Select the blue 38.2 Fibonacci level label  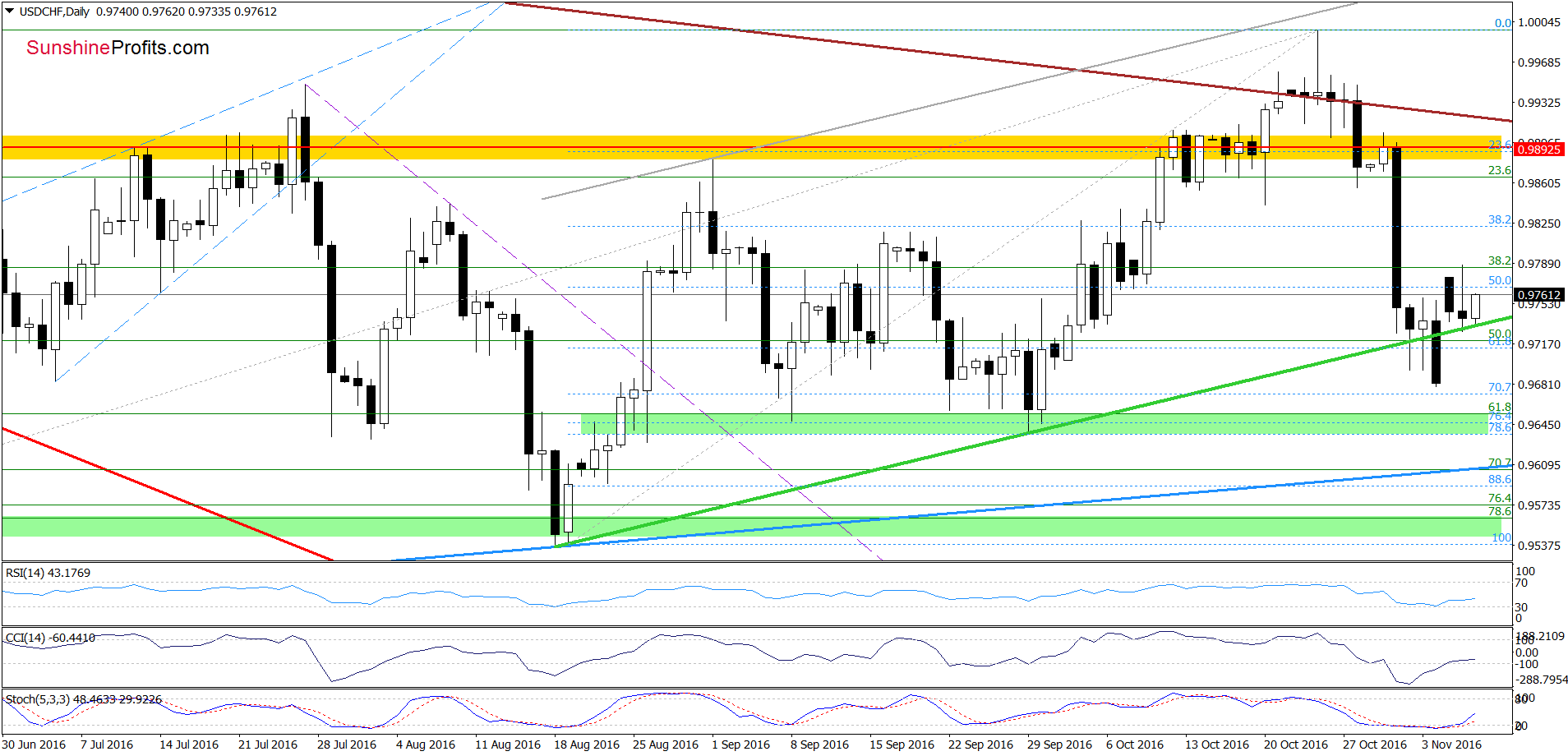[1500, 219]
